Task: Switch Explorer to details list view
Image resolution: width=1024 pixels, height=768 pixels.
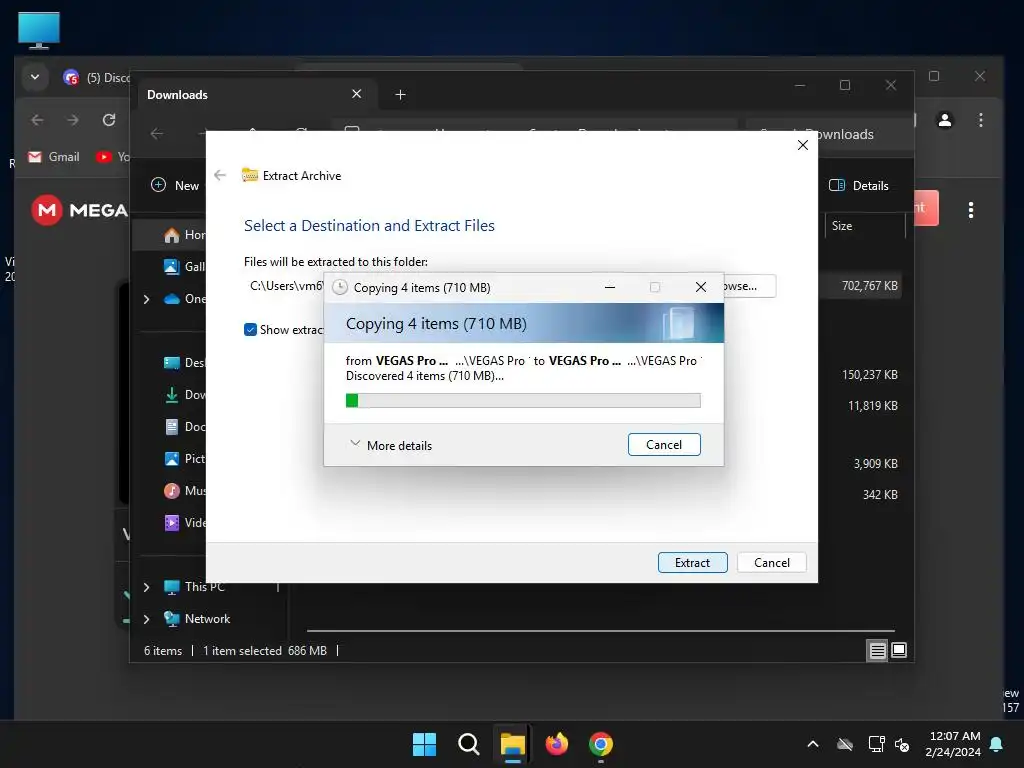Action: point(877,650)
